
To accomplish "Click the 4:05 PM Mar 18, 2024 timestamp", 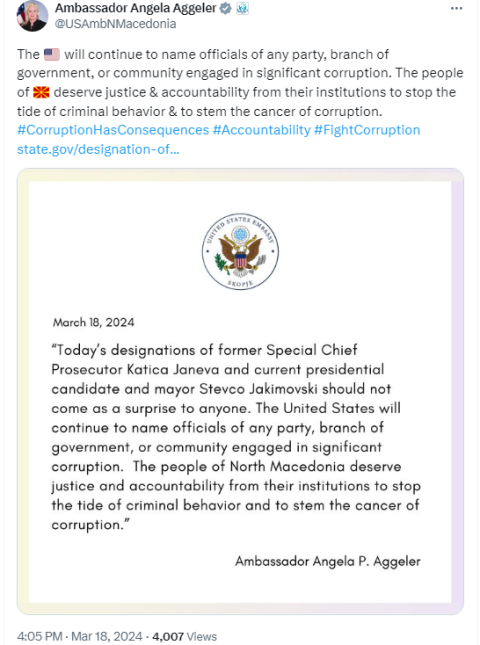I will [x=80, y=636].
